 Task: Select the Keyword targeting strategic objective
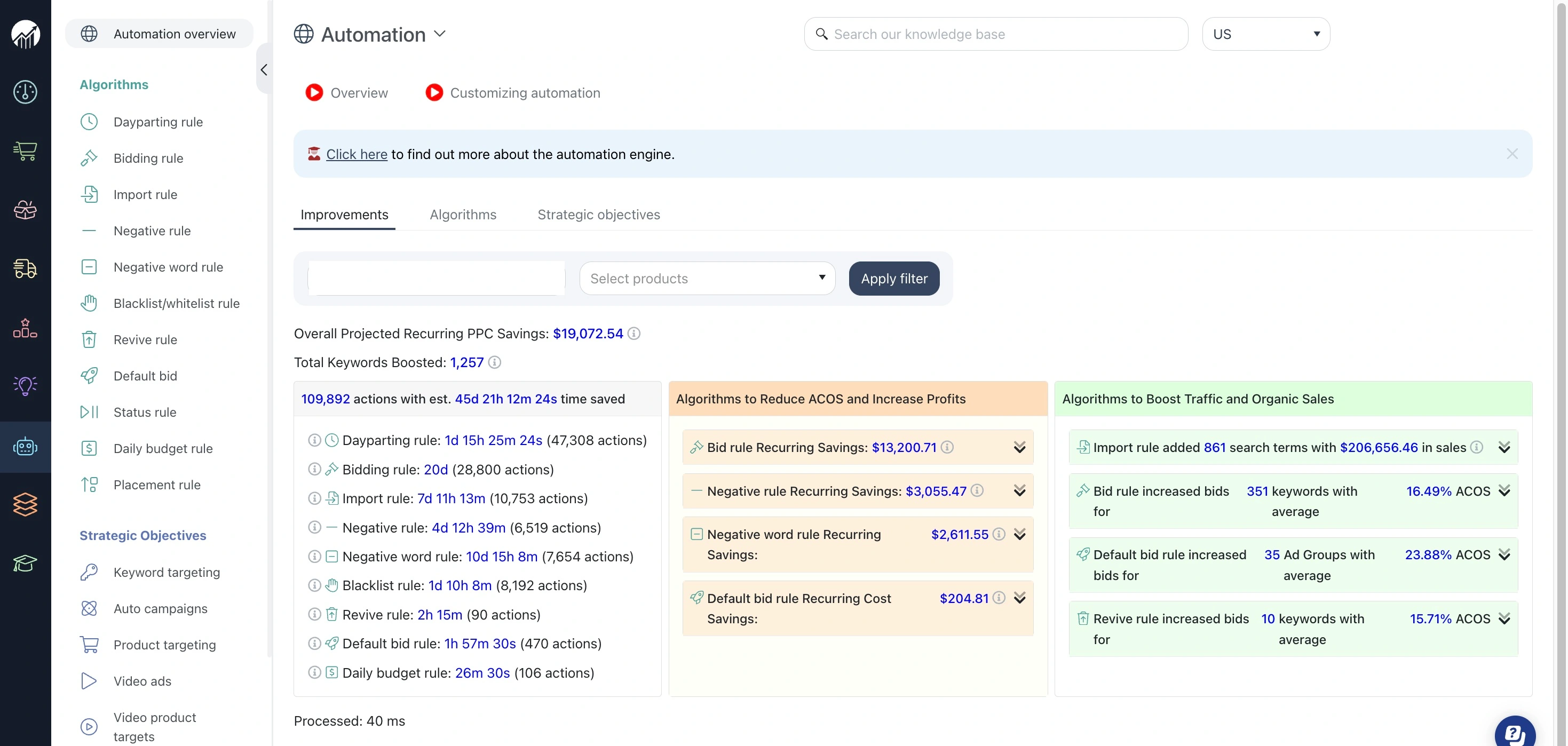click(166, 572)
